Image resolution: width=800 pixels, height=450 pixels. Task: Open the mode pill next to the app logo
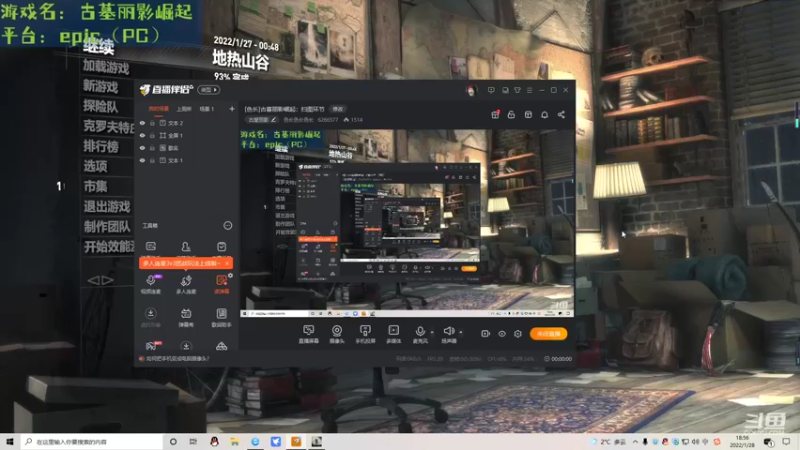tap(208, 90)
